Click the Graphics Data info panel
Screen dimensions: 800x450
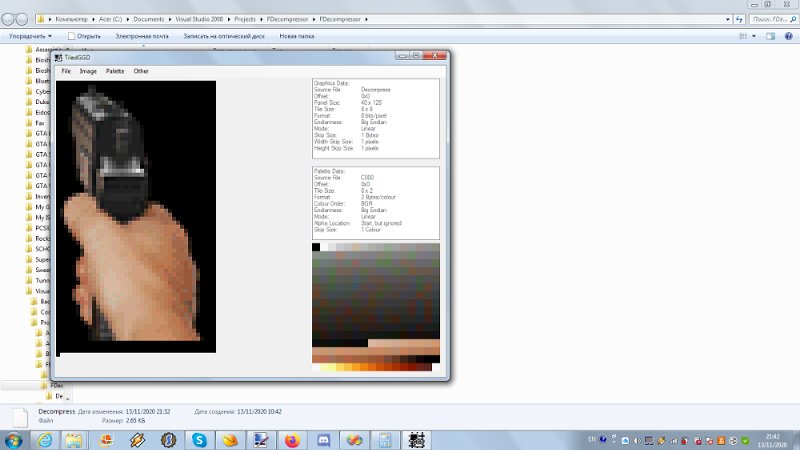376,118
